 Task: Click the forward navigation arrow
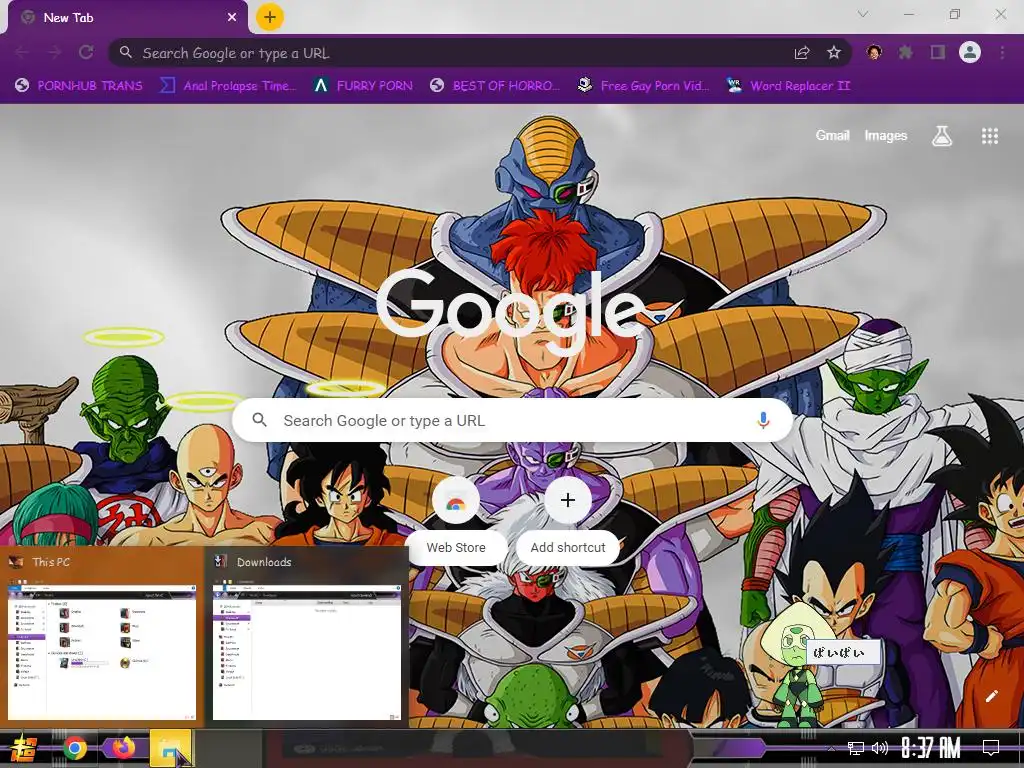pyautogui.click(x=54, y=52)
